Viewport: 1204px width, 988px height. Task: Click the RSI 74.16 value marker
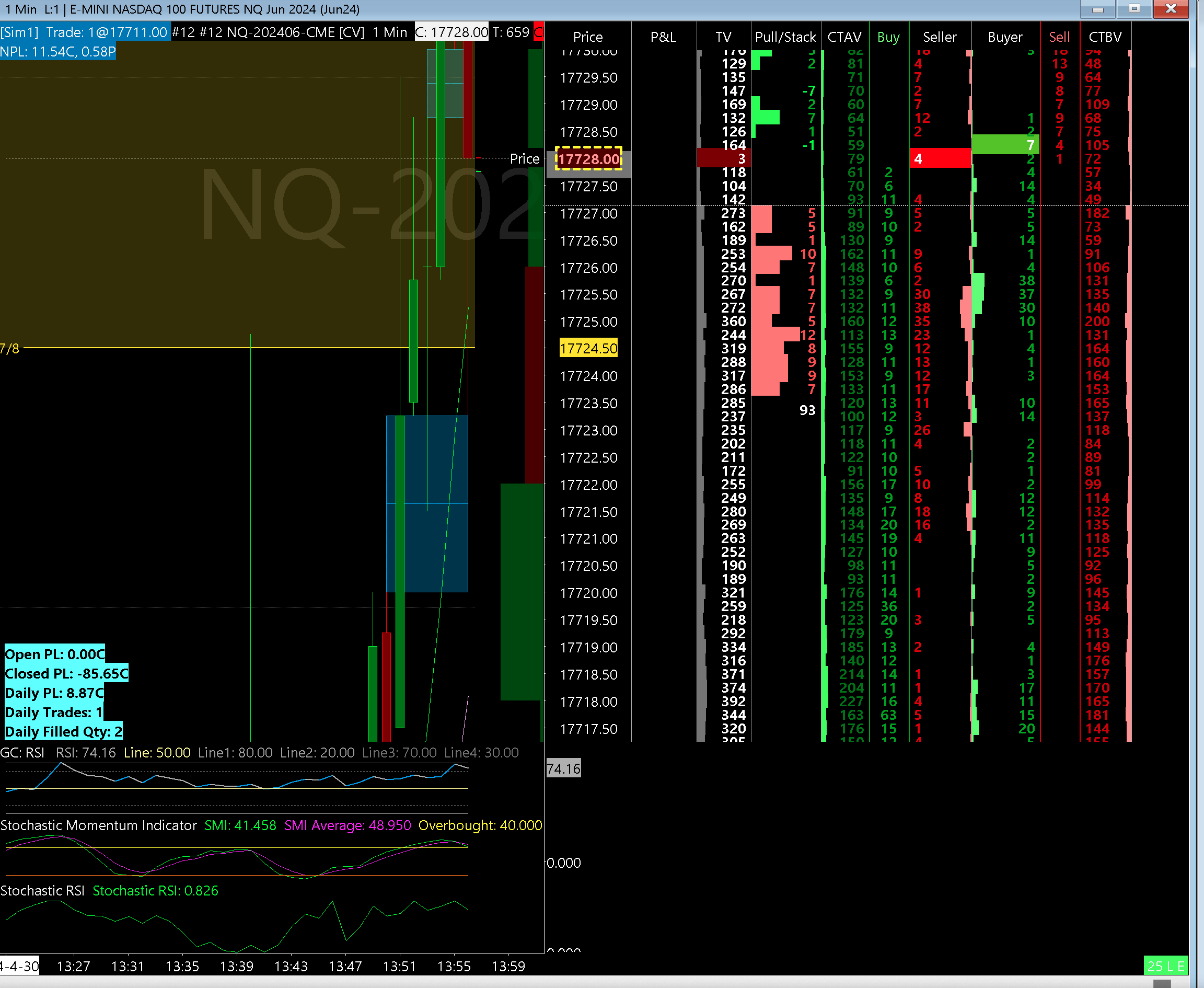(563, 769)
